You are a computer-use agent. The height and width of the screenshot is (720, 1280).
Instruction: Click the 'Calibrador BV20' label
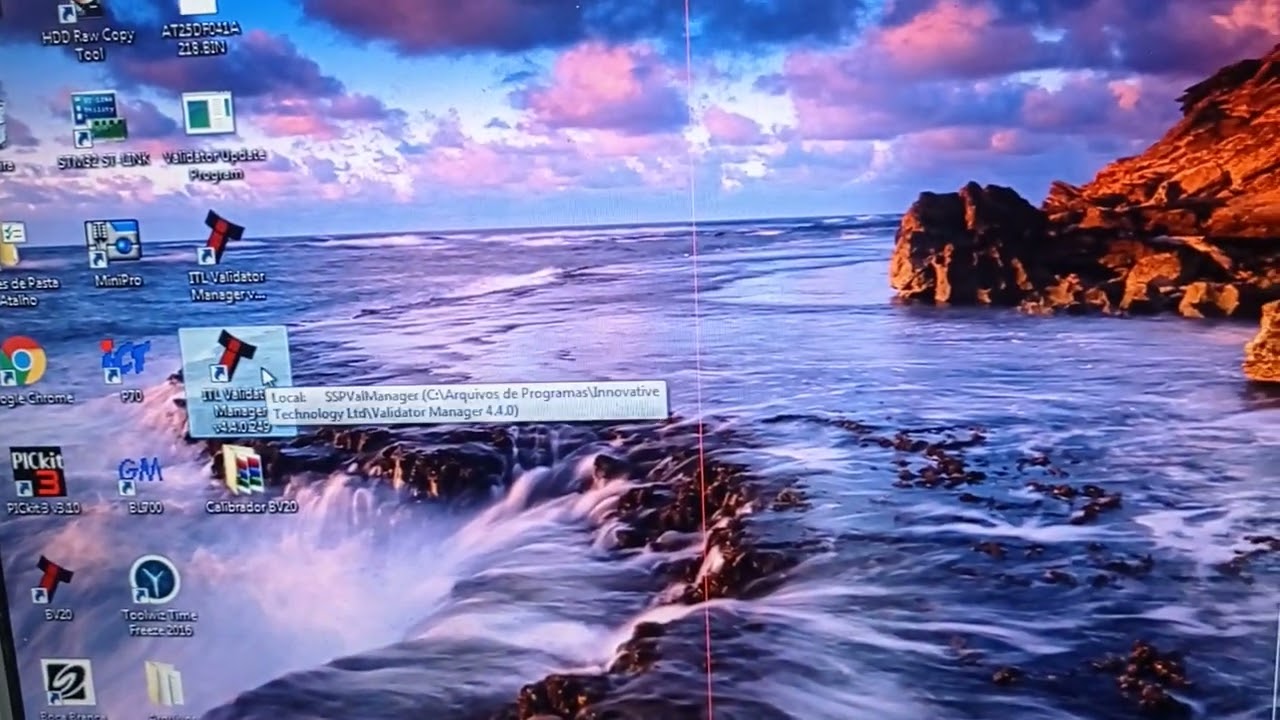point(251,507)
